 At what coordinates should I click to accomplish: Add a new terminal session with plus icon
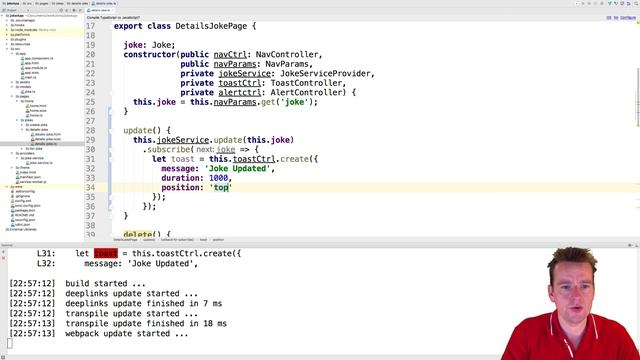click(x=4, y=253)
